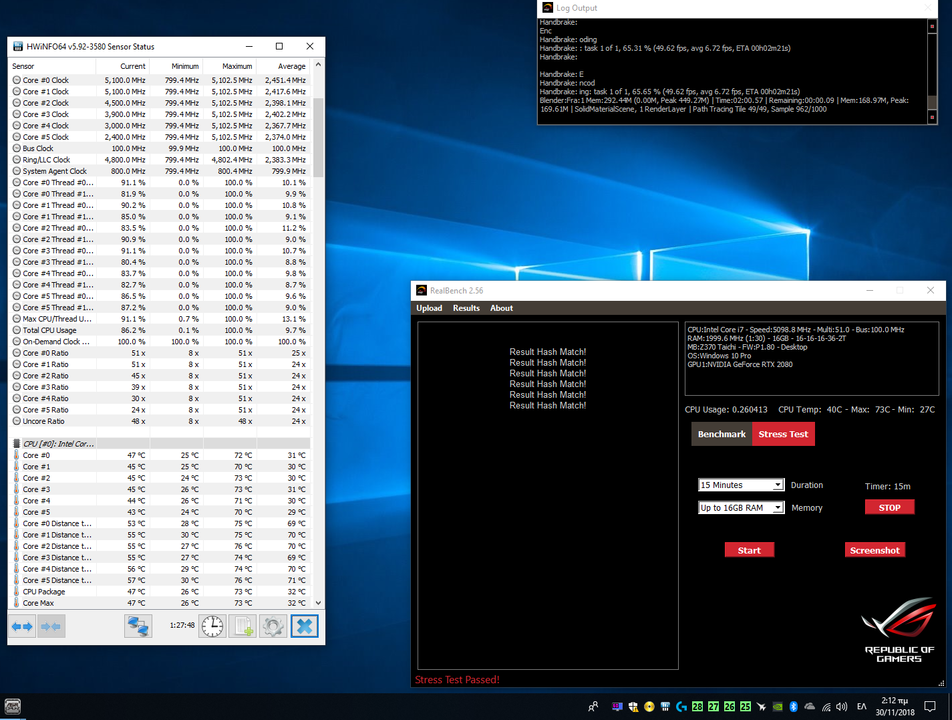952x720 pixels.
Task: Select the Core #0 Clock sensor row
Action: (x=160, y=80)
